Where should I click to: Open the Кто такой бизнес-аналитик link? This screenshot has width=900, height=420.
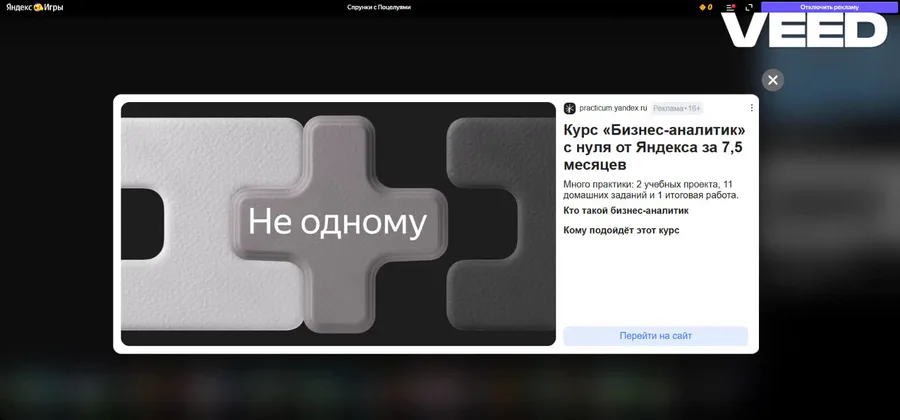tap(626, 211)
